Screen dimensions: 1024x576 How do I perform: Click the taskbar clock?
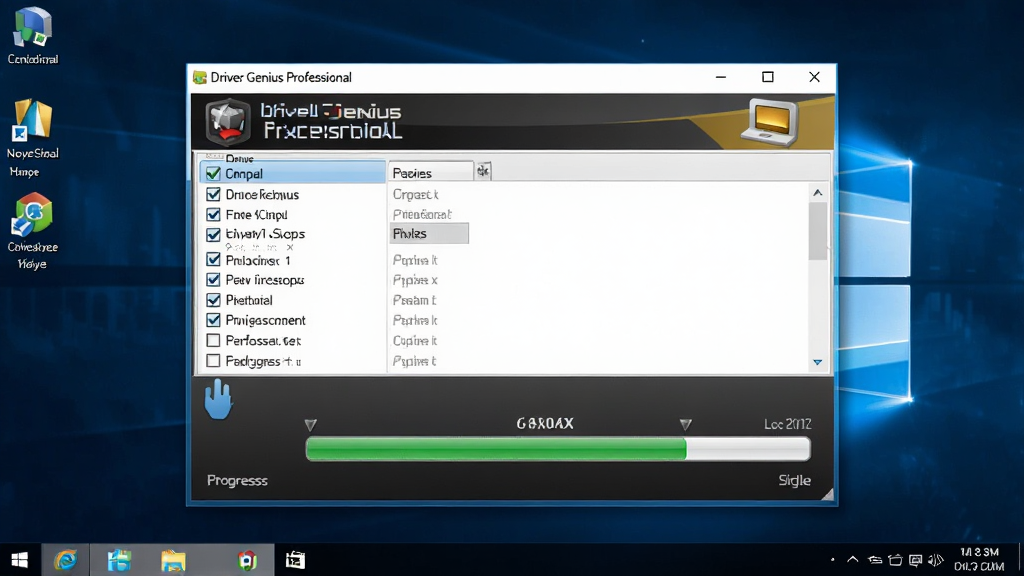pos(979,560)
